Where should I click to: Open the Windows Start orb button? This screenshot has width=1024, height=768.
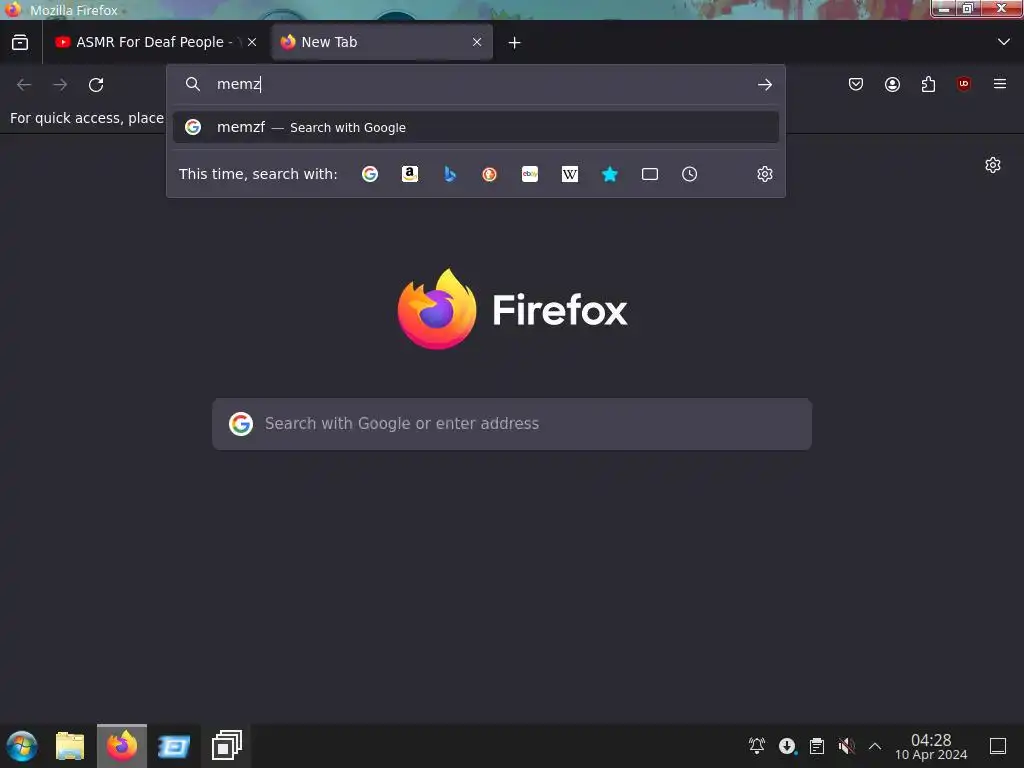pyautogui.click(x=22, y=746)
